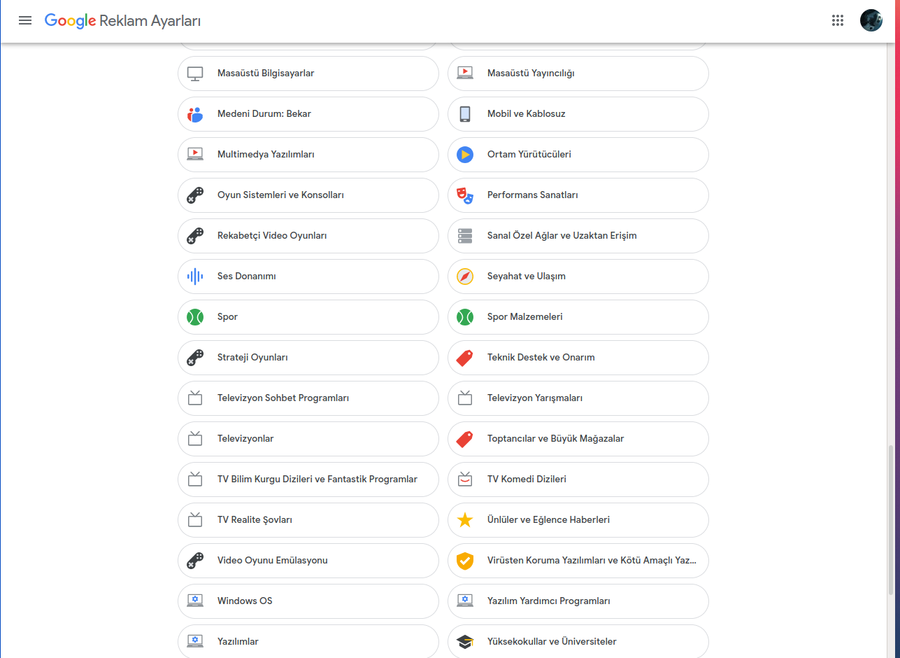
Task: Click the Google logo link
Action: point(70,20)
